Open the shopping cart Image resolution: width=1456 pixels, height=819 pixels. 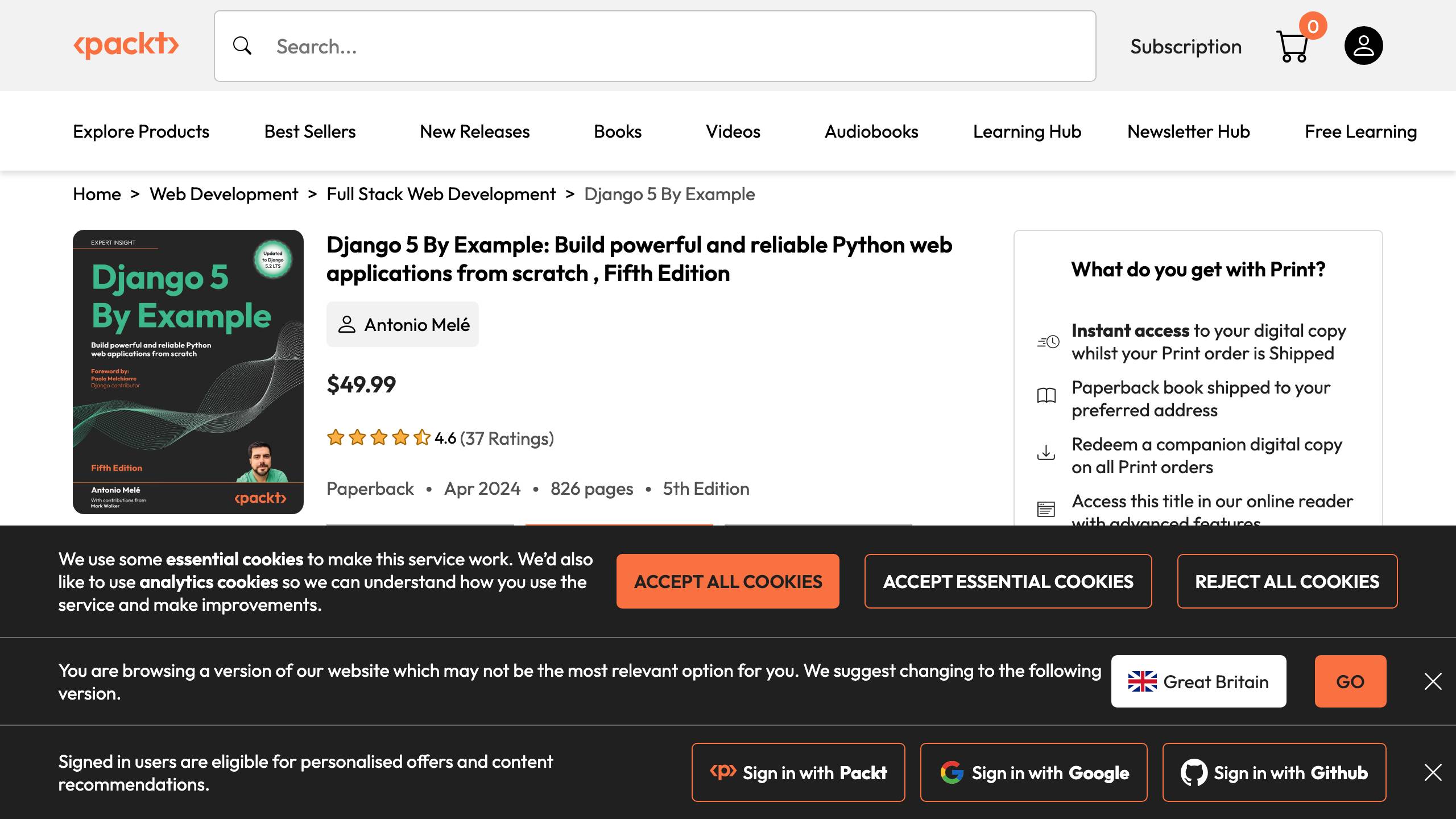coord(1292,47)
